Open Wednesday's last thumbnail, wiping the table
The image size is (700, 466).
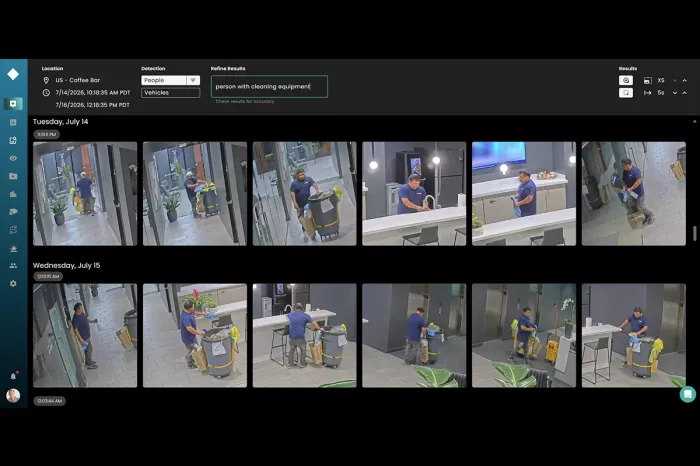(x=634, y=336)
